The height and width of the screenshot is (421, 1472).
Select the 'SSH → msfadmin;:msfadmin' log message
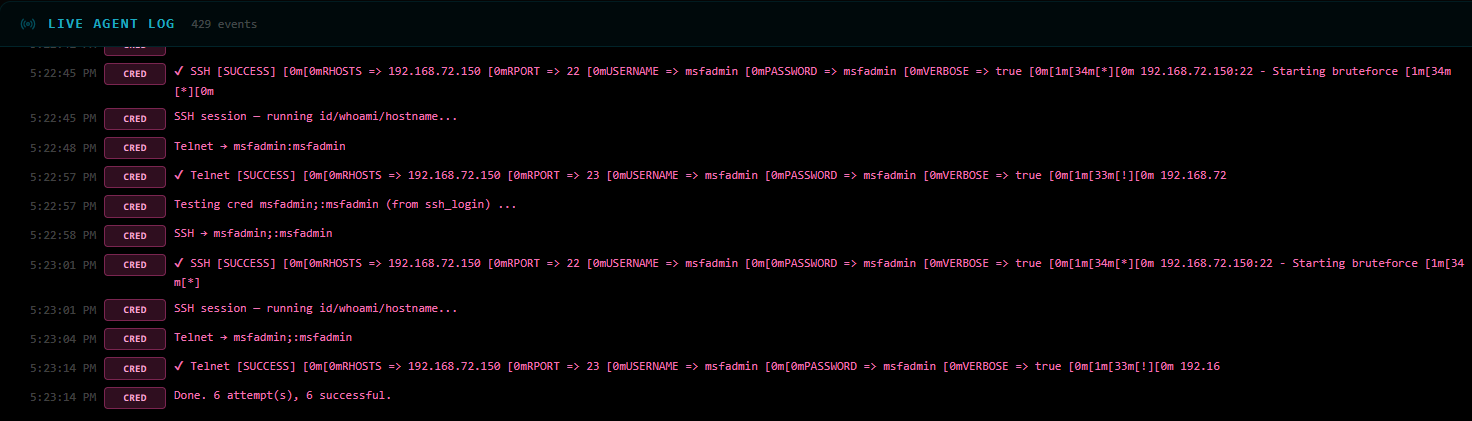pos(253,233)
